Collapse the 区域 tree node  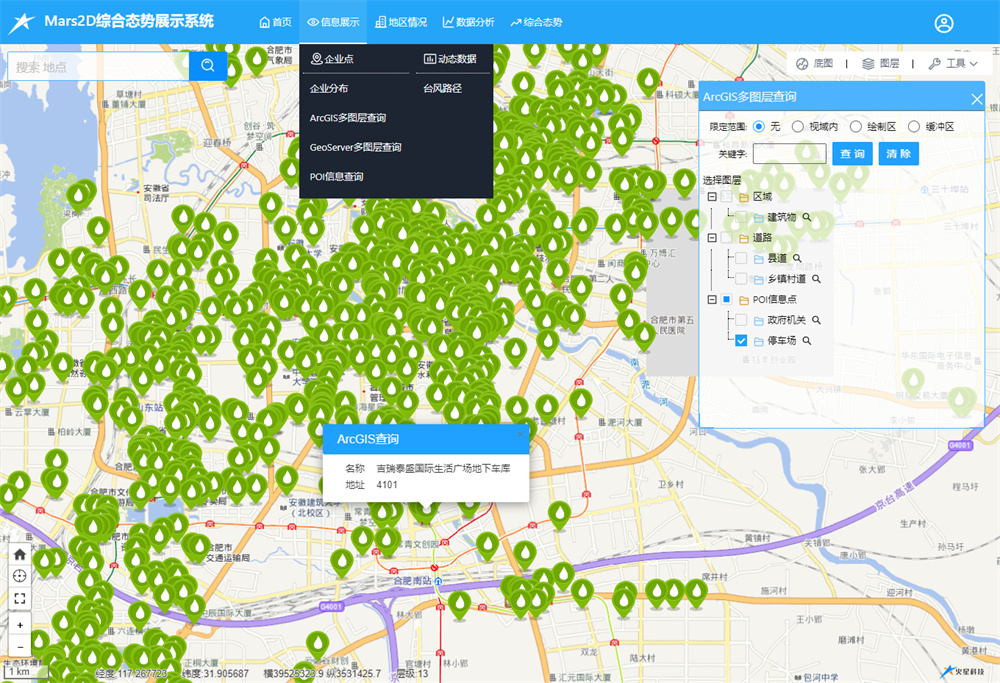point(712,197)
